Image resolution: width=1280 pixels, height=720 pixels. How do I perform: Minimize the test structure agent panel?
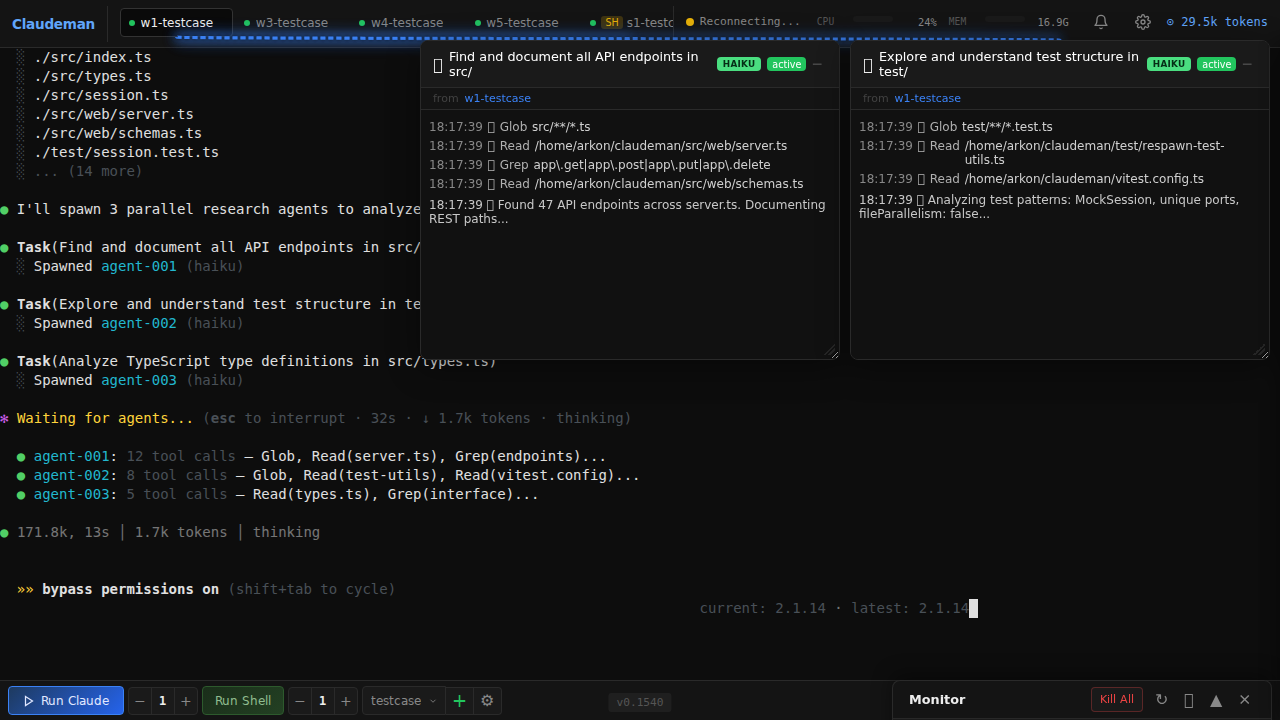pos(1247,64)
